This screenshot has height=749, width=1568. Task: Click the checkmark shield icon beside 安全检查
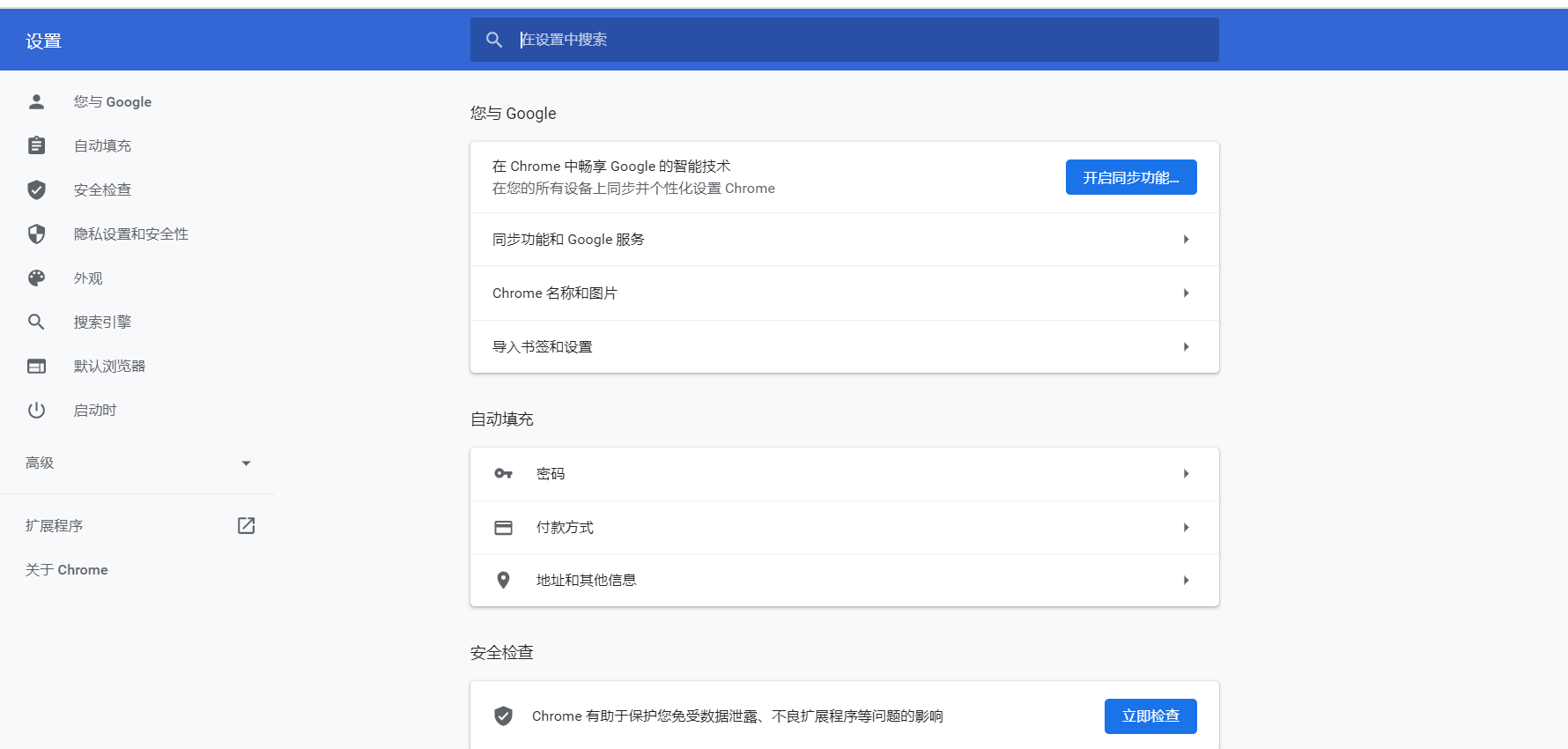pos(36,189)
